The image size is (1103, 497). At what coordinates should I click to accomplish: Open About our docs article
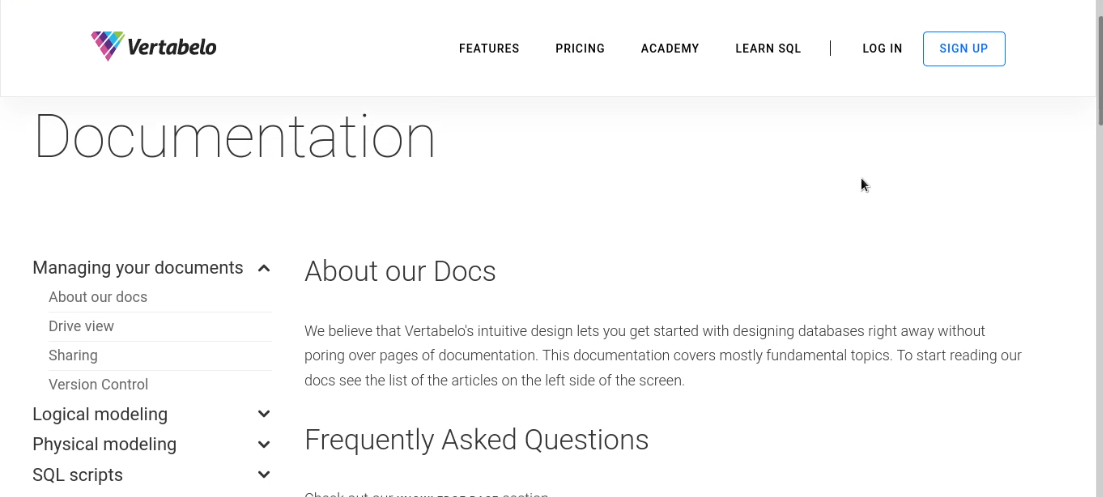(x=98, y=297)
